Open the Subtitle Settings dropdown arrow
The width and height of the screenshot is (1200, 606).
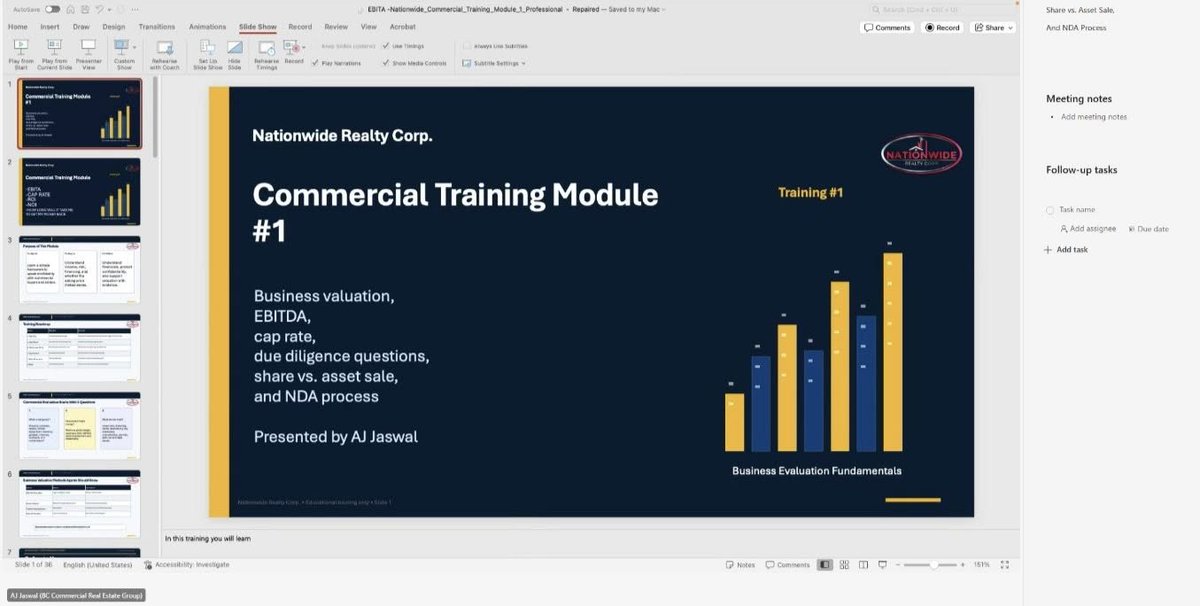click(523, 63)
